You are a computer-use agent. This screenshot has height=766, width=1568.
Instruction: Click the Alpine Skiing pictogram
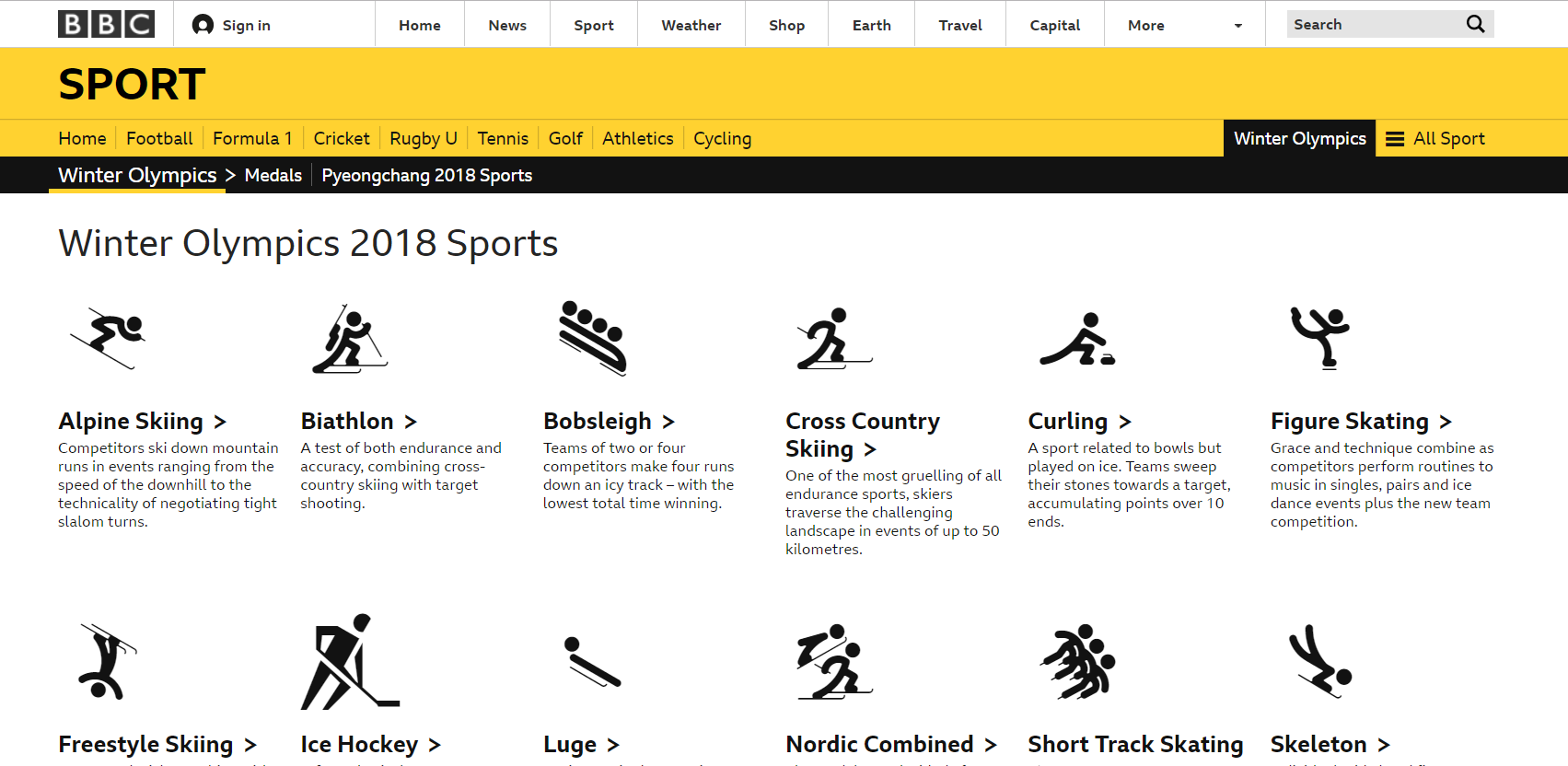click(109, 338)
